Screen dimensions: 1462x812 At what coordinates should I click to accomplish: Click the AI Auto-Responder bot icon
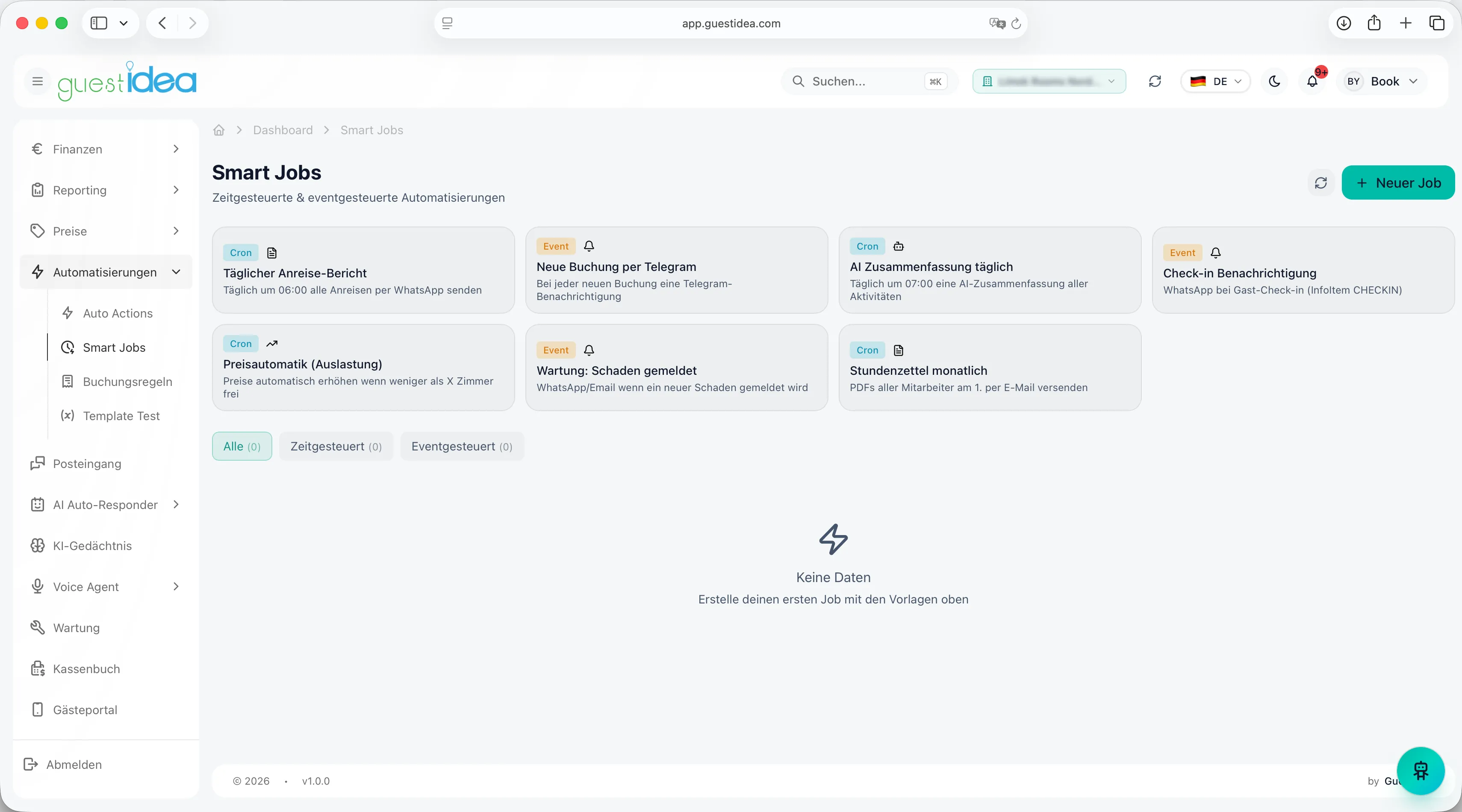[x=38, y=504]
